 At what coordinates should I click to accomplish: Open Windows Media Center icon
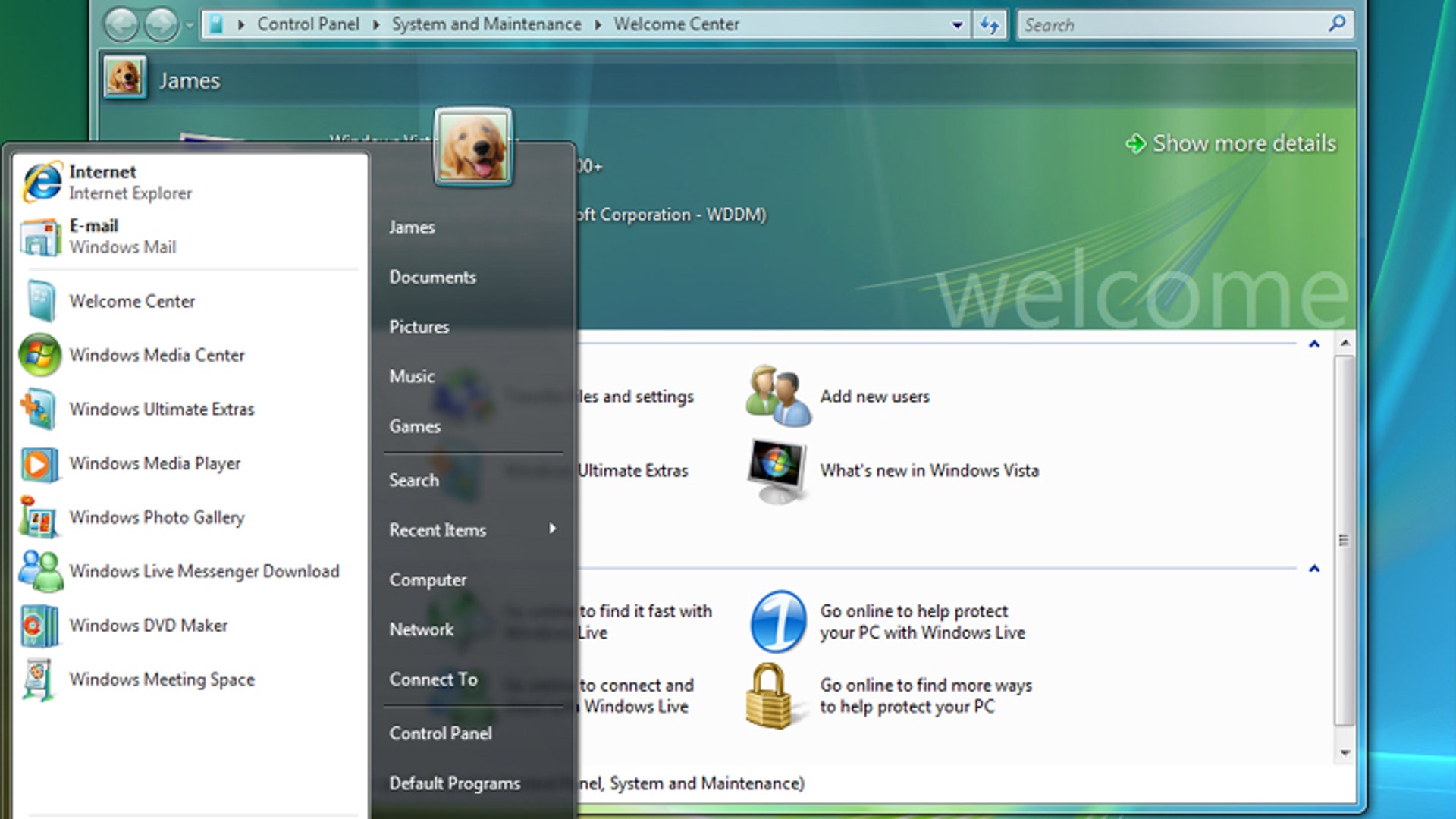point(39,355)
